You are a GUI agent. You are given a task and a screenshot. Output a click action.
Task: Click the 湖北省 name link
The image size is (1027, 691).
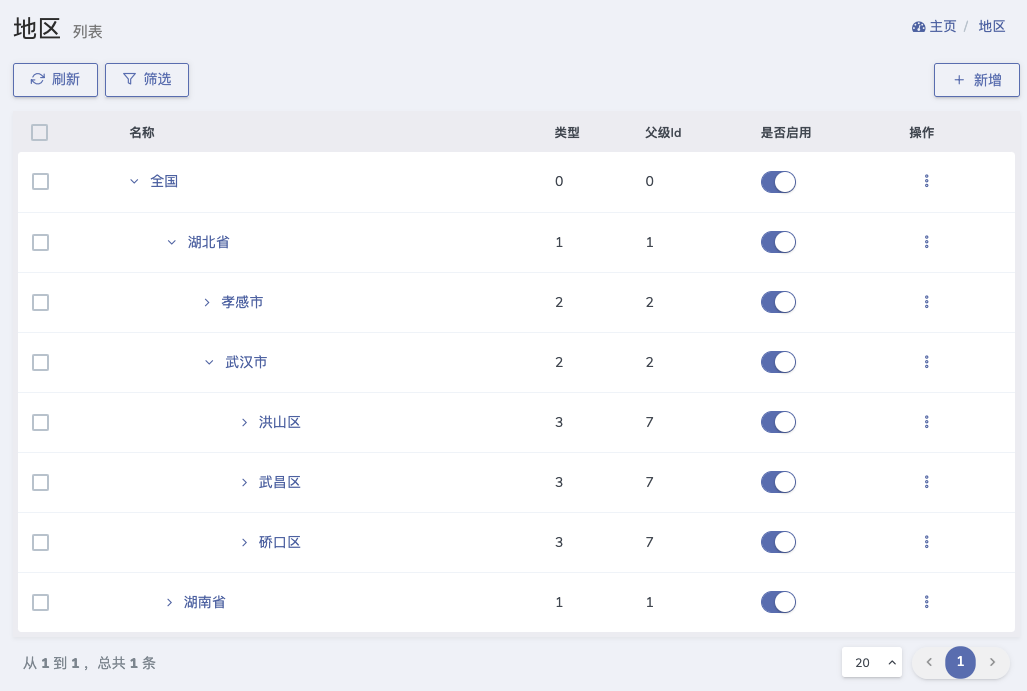click(208, 242)
